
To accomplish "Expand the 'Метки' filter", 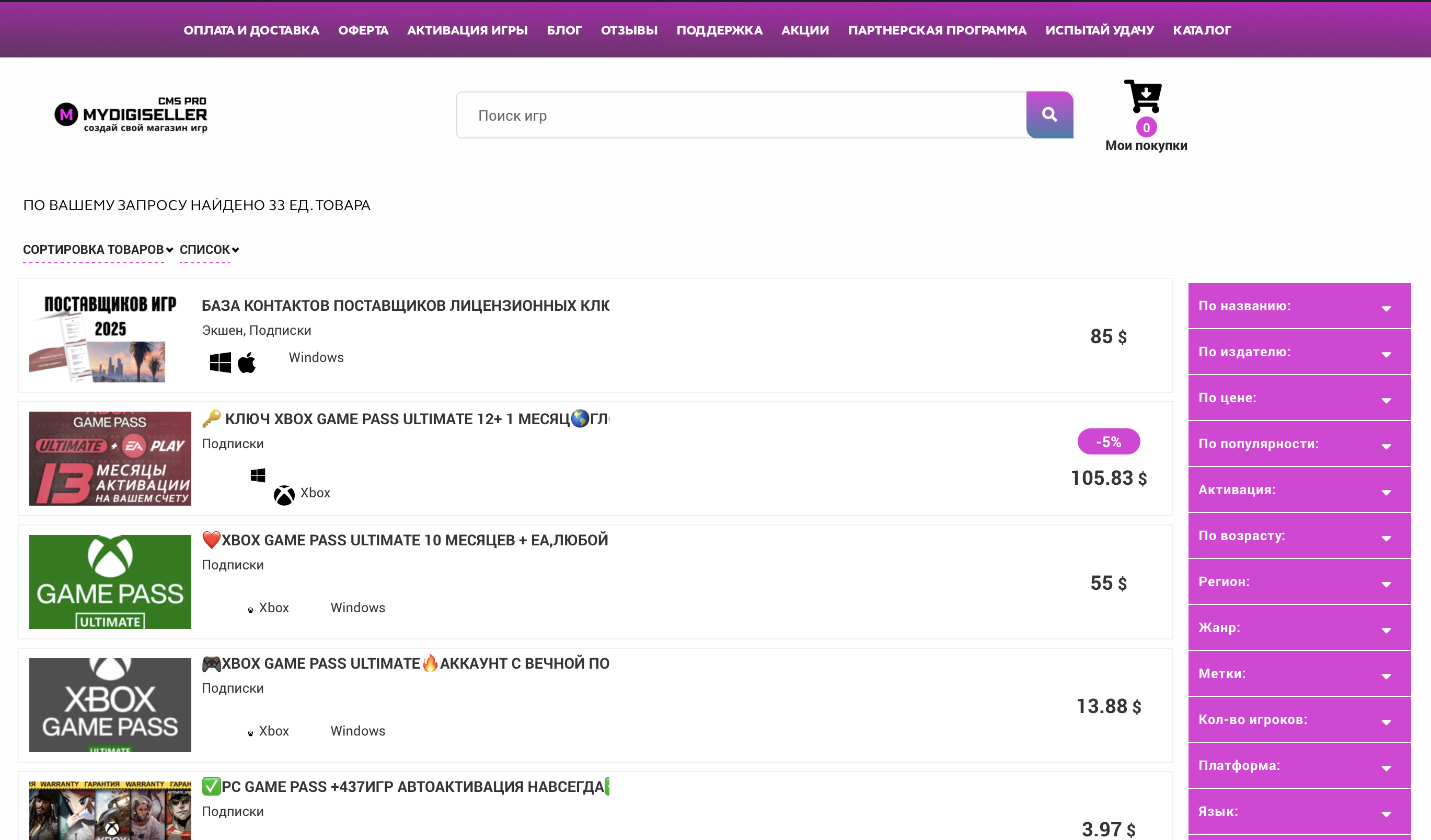I will click(1299, 674).
